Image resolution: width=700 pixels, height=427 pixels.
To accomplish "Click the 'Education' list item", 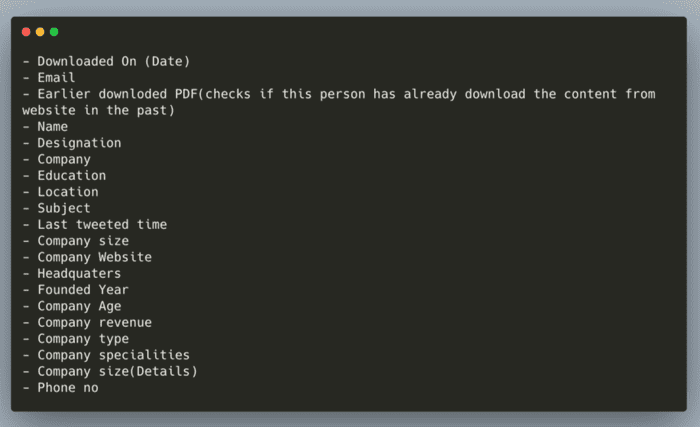I will [64, 176].
